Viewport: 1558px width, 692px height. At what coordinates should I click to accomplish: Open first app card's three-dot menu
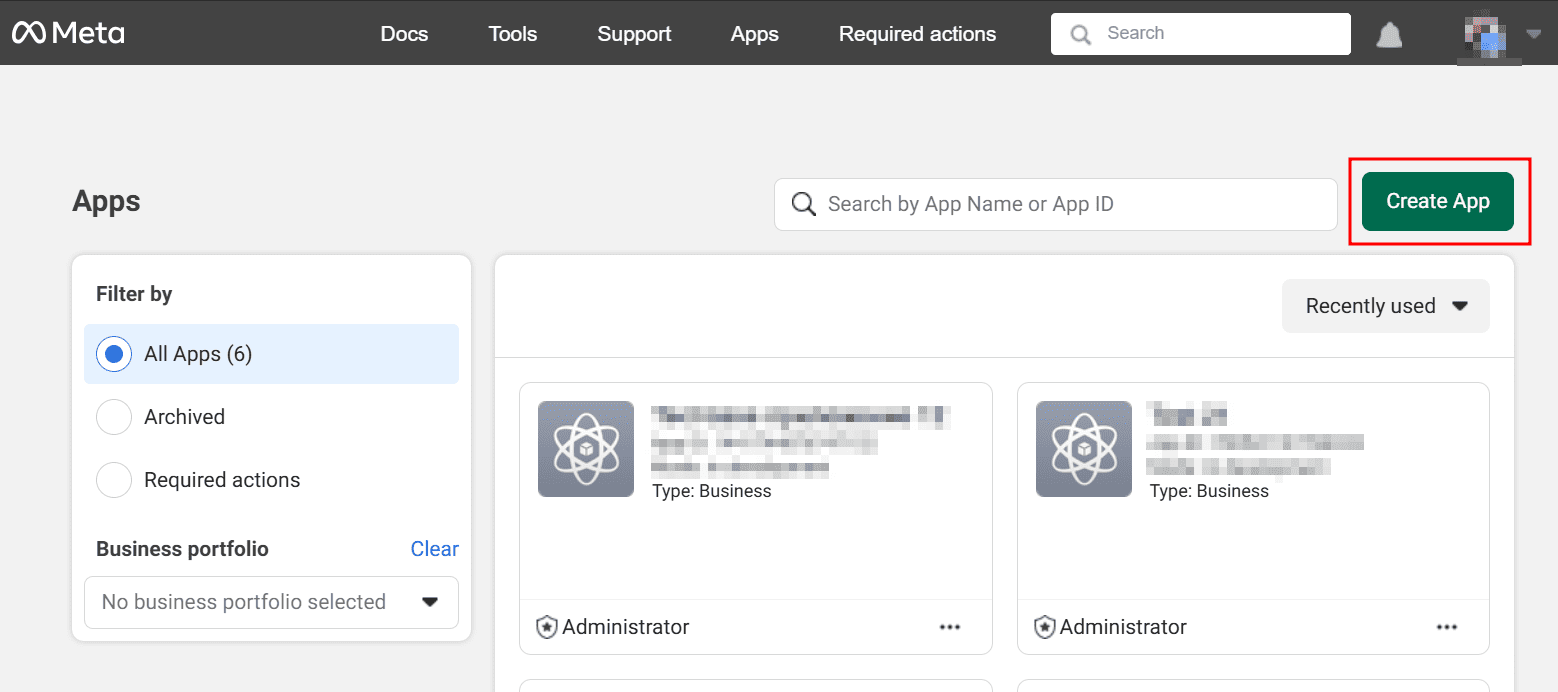[x=950, y=627]
